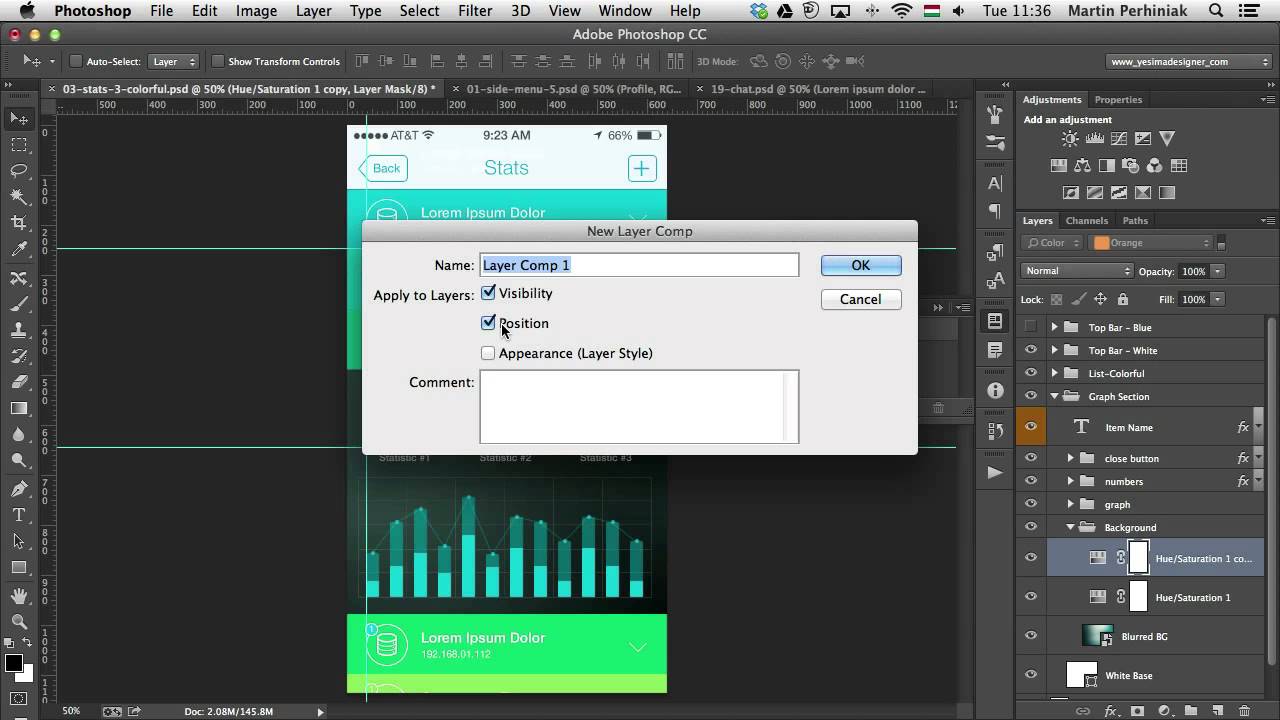
Task: Enable Appearance (Layer Style) checkbox
Action: coord(488,353)
